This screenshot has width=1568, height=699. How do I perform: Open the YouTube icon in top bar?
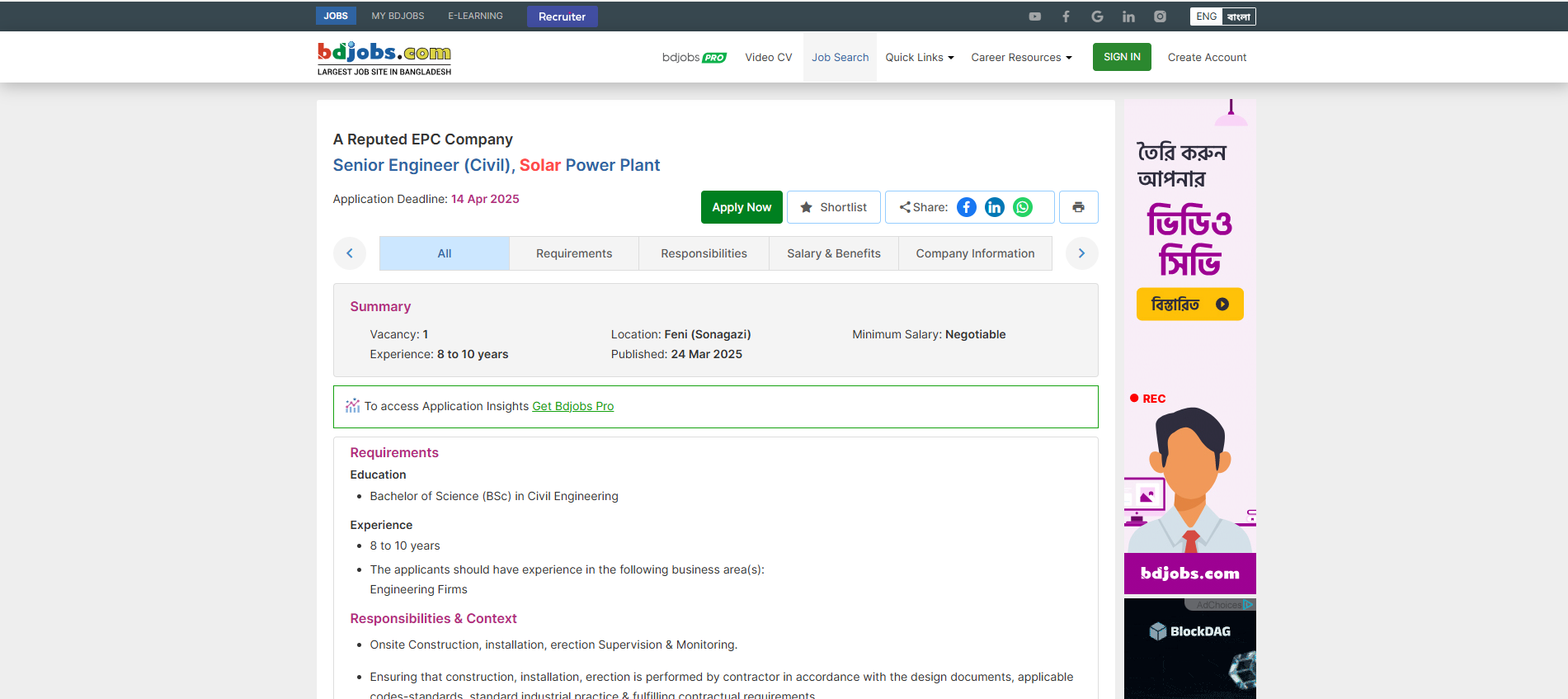point(1034,17)
